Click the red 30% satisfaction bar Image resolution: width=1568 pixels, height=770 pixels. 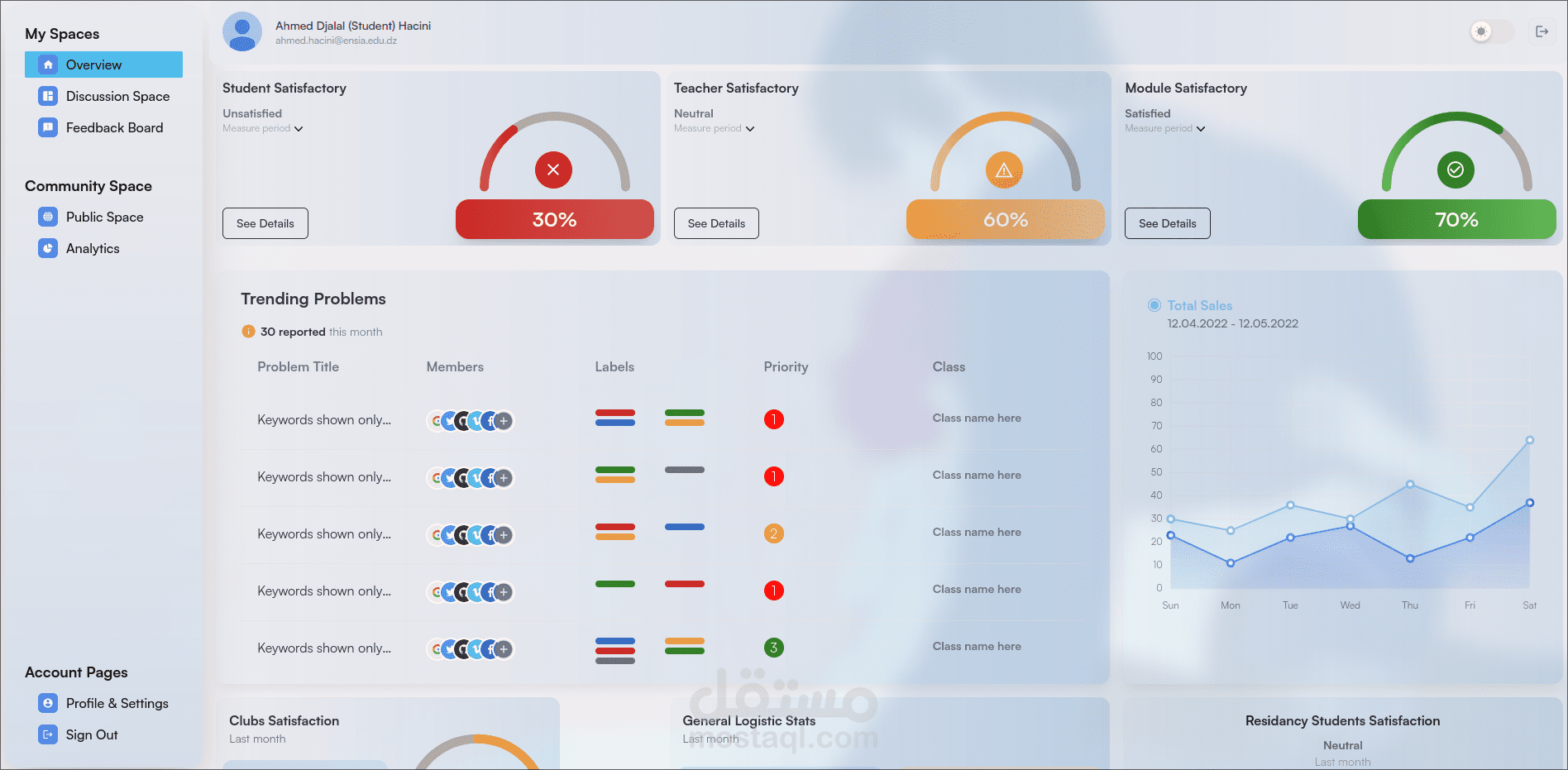point(555,219)
